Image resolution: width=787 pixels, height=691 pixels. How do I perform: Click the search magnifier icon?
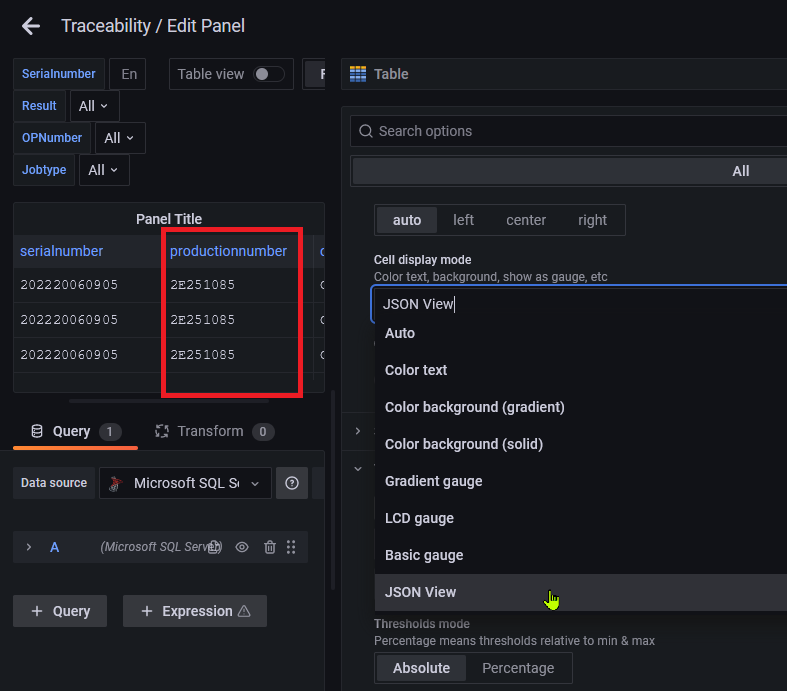[366, 131]
